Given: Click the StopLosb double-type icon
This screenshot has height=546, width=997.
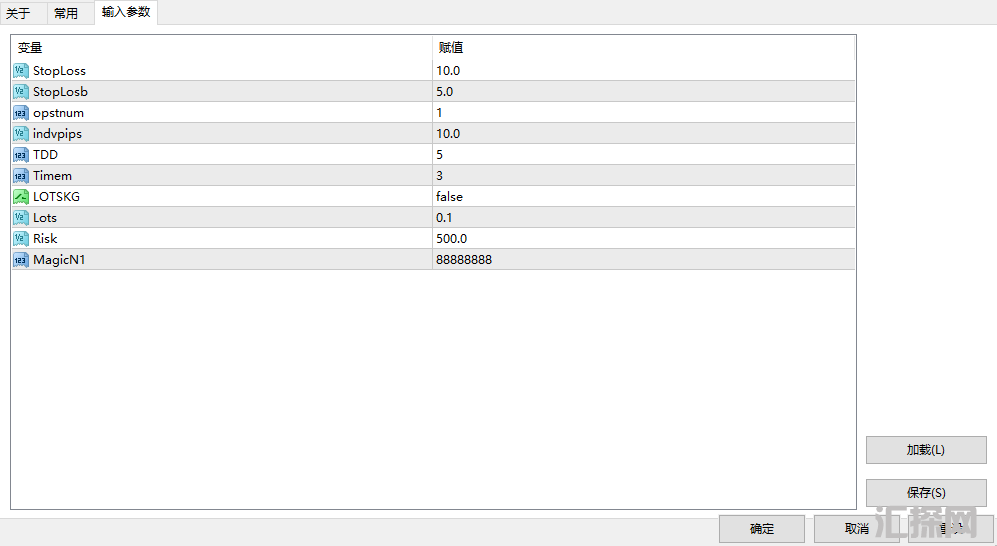Looking at the screenshot, I should [x=21, y=92].
